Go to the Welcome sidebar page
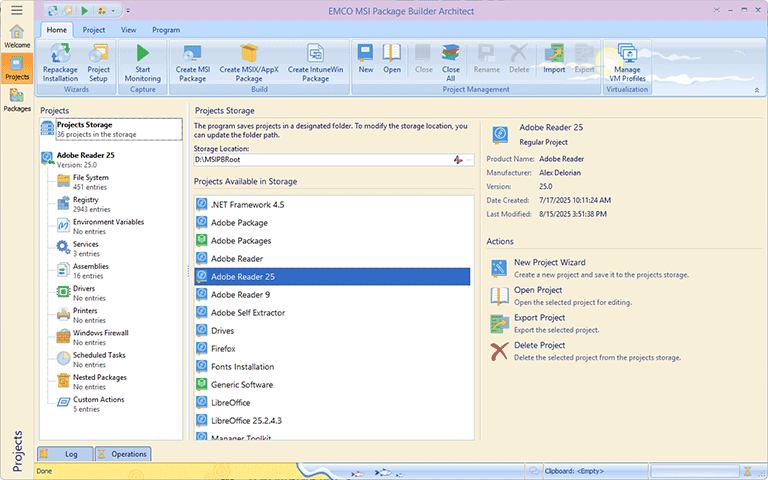The height and width of the screenshot is (480, 768). pos(16,36)
